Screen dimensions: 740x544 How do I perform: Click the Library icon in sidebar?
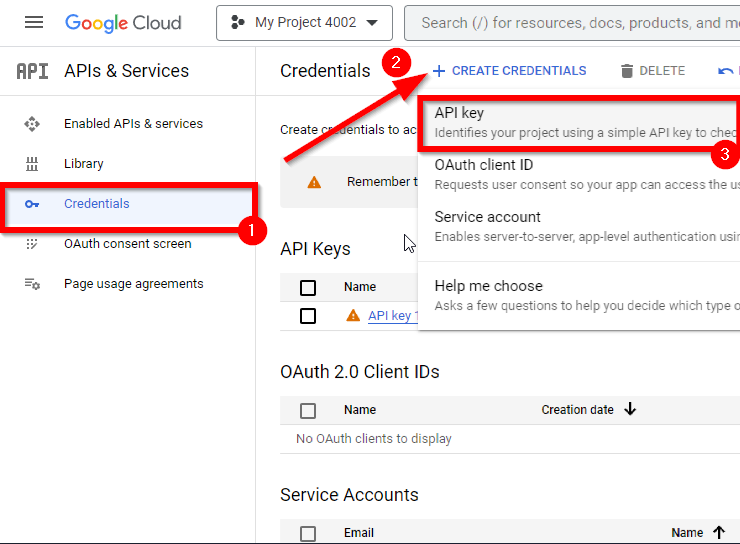[x=32, y=164]
